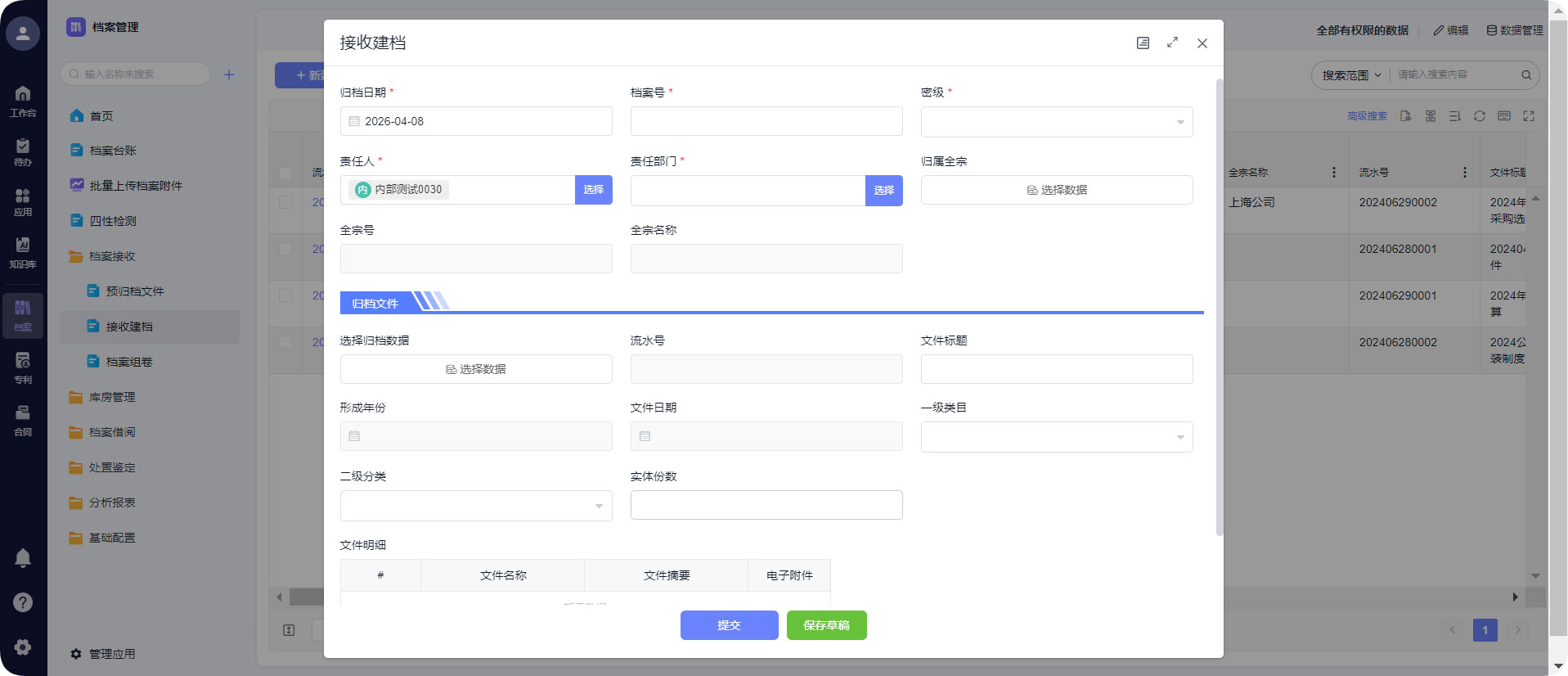Click the 提交 button
Viewport: 1568px width, 676px height.
point(729,625)
